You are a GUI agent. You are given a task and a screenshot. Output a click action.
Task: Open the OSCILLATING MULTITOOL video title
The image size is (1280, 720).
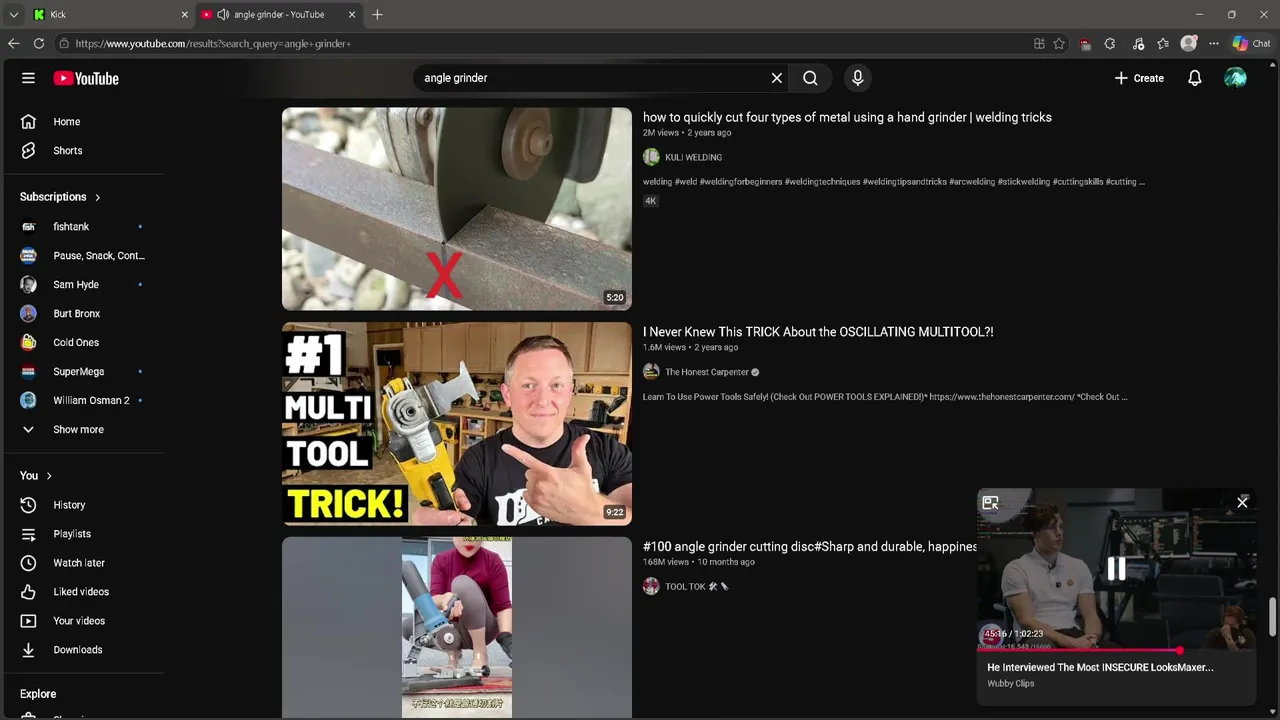[818, 332]
